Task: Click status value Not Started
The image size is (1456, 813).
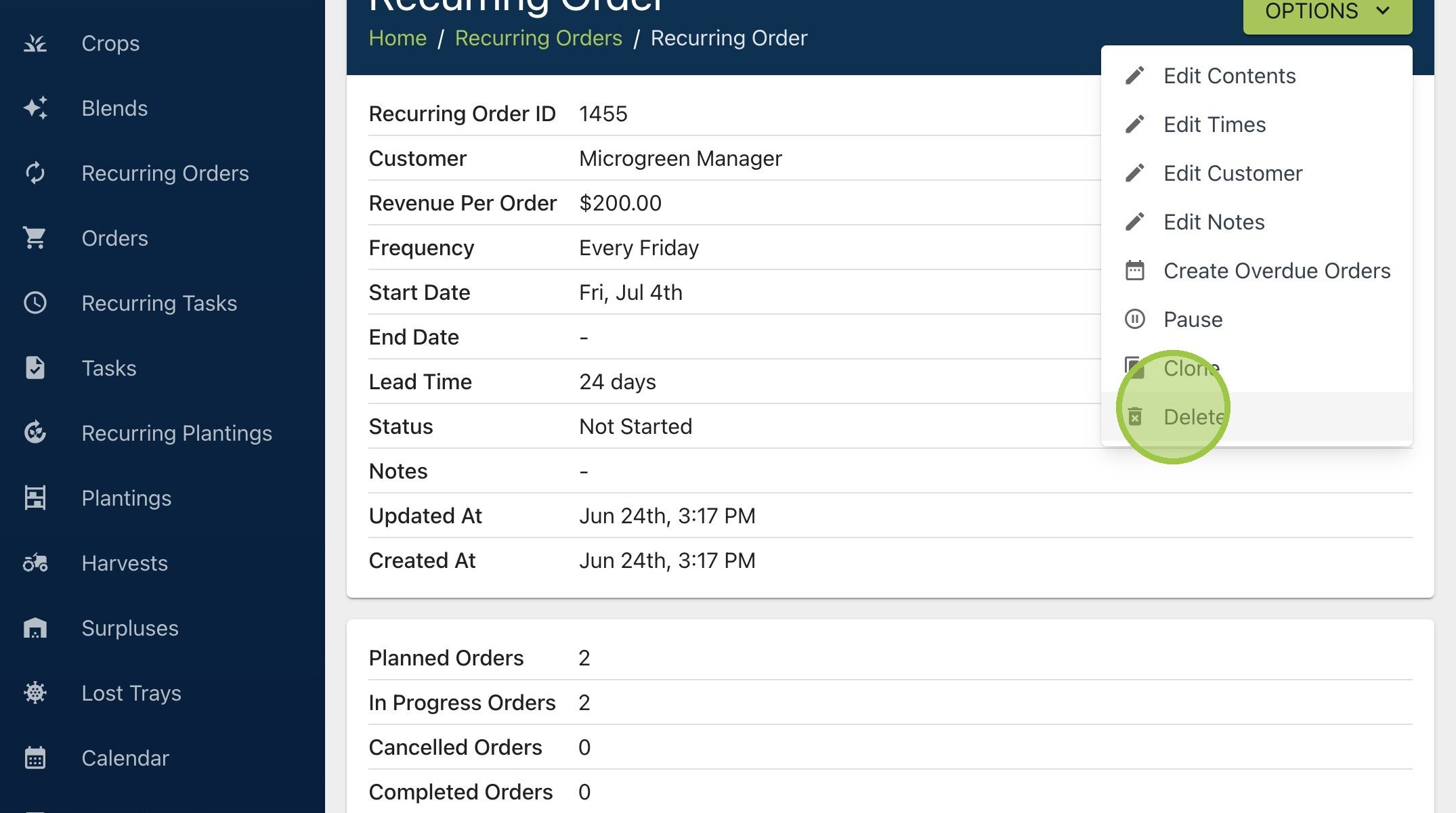Action: [635, 426]
